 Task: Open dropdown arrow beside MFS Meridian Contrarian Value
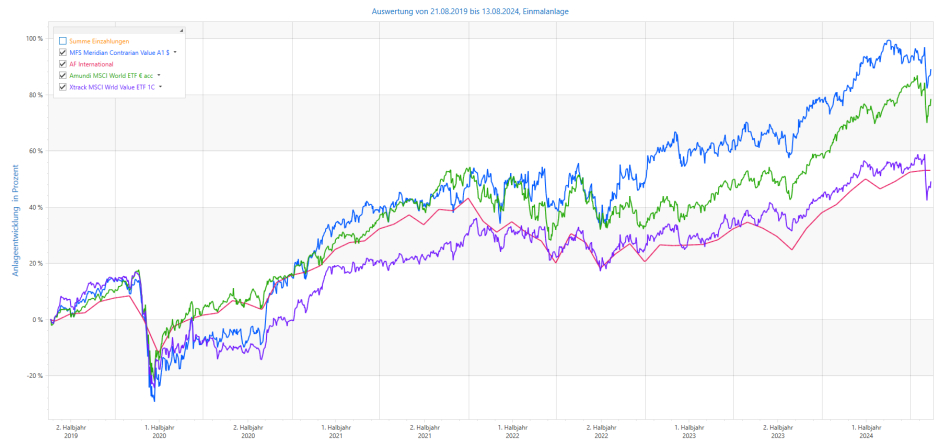[x=175, y=52]
